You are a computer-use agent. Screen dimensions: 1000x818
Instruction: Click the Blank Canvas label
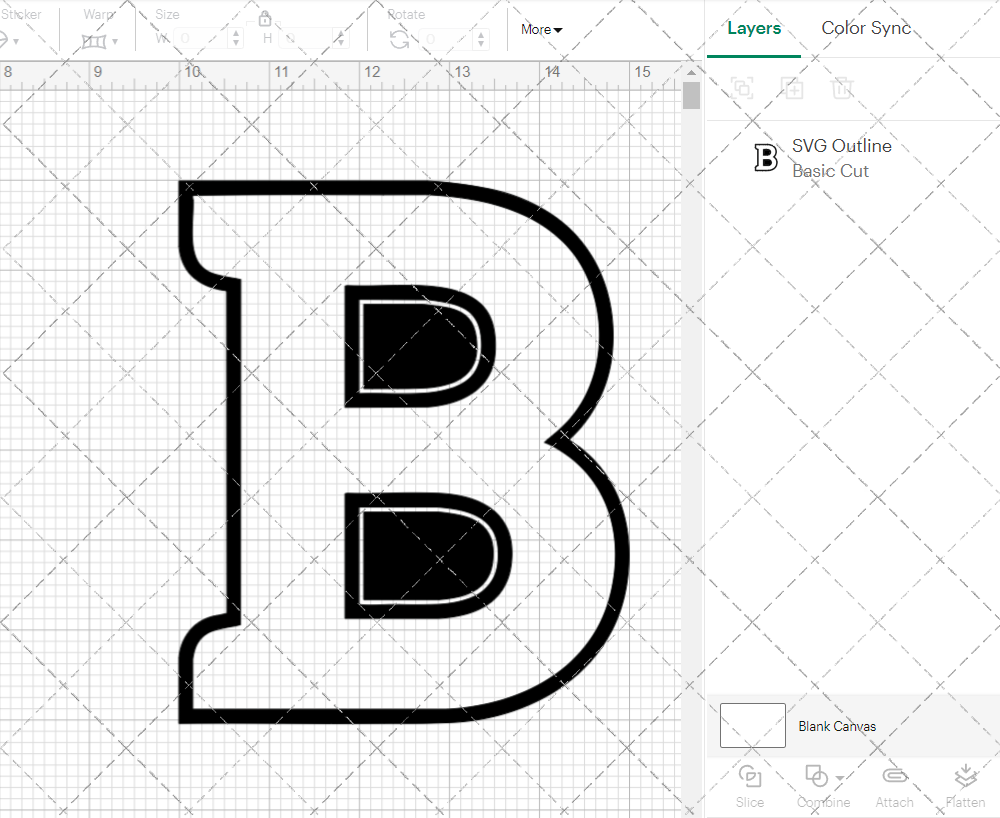[x=838, y=727]
